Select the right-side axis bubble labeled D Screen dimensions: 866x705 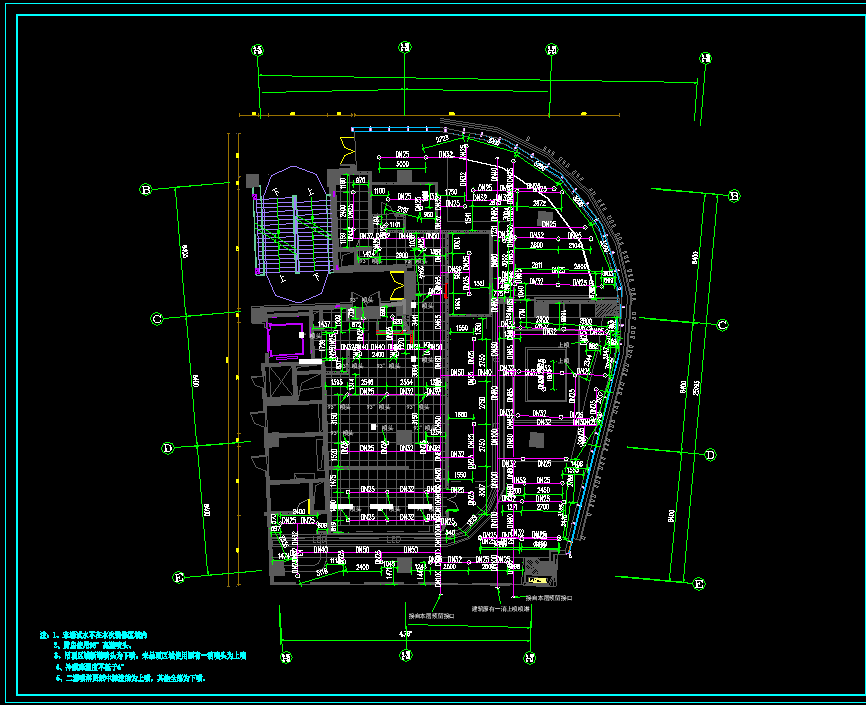(x=710, y=455)
